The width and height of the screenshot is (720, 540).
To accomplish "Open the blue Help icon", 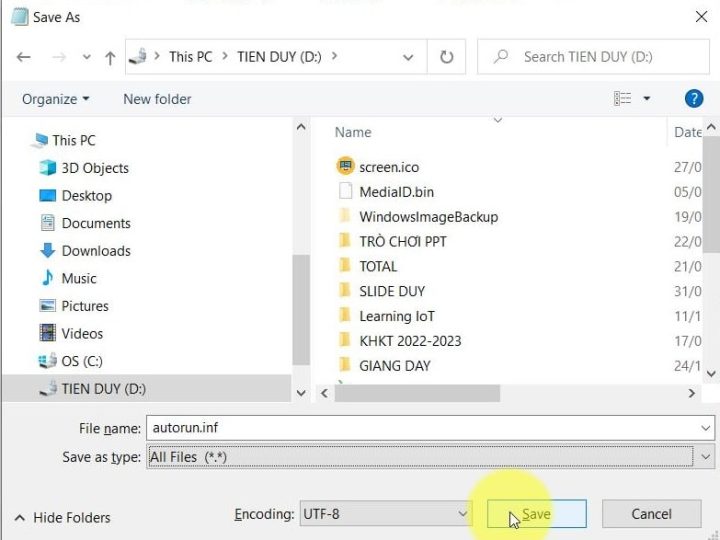I will pos(694,98).
